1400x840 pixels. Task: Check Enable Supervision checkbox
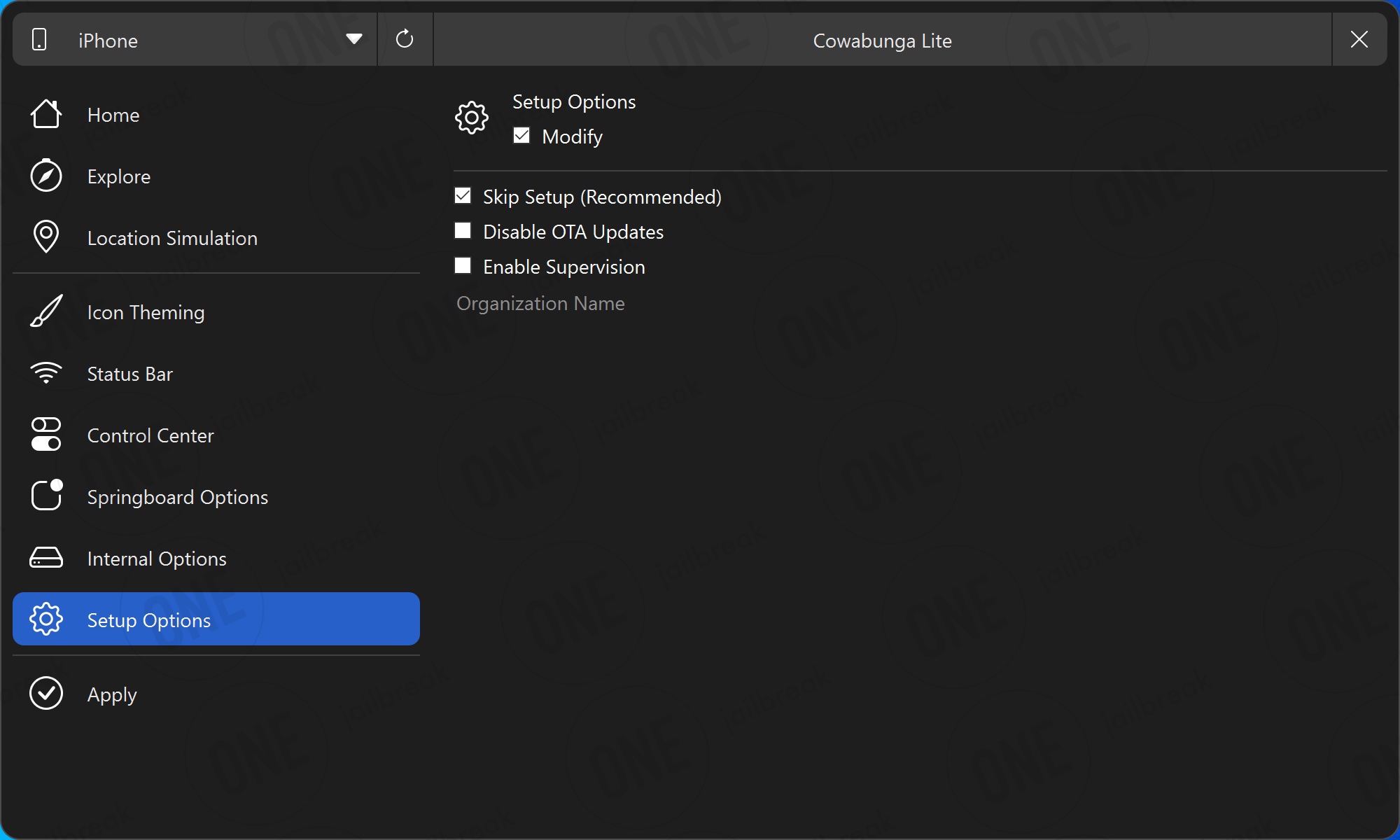(x=463, y=265)
